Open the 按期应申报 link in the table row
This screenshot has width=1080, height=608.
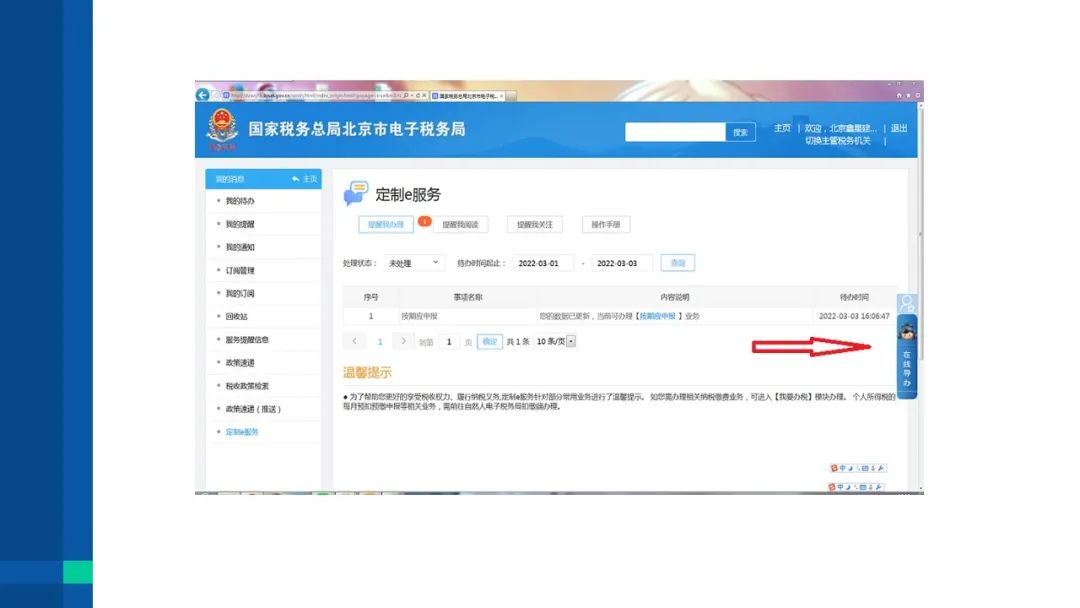657,316
